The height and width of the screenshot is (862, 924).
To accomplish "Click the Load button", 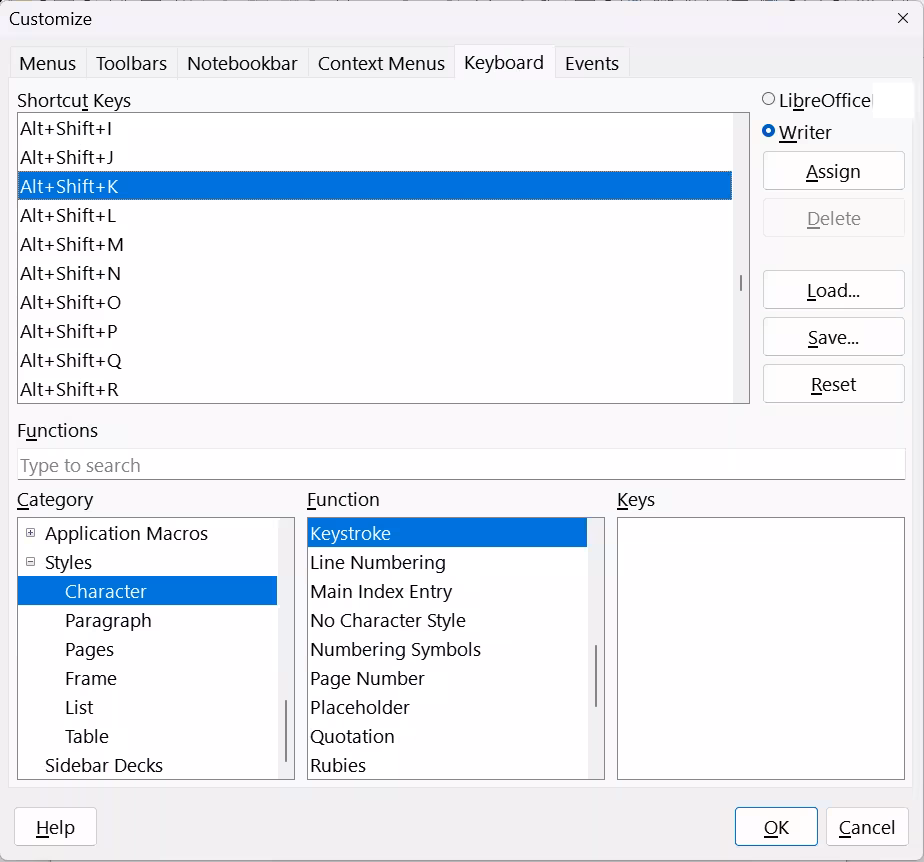I will point(833,290).
